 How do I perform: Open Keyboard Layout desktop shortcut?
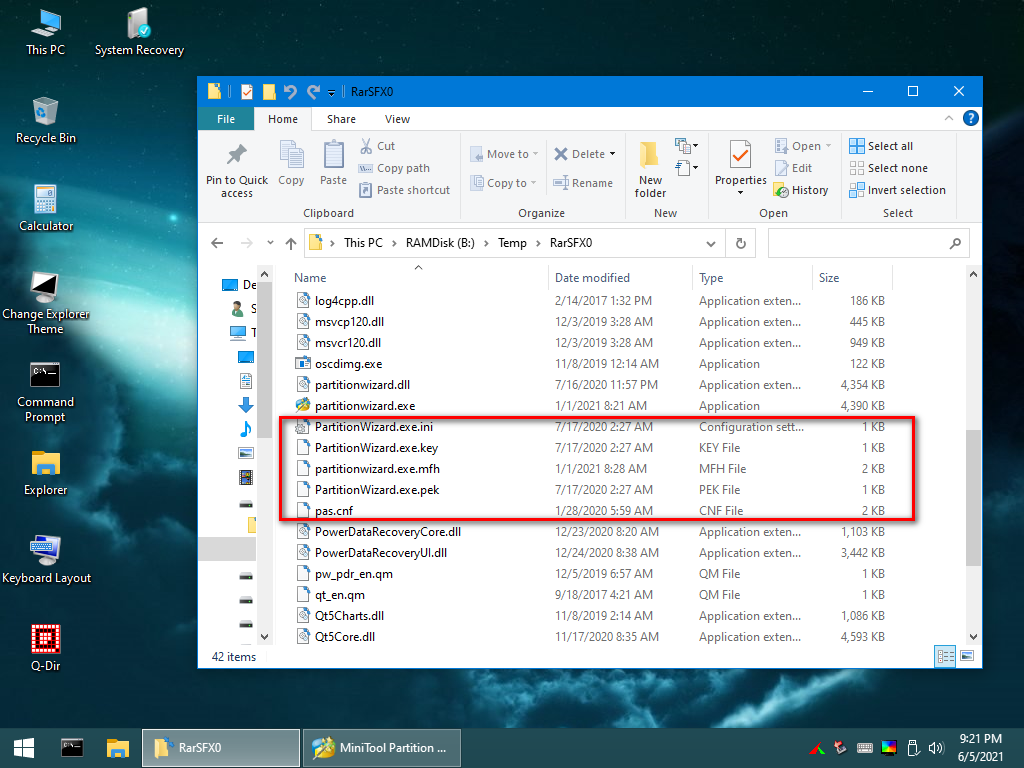46,560
